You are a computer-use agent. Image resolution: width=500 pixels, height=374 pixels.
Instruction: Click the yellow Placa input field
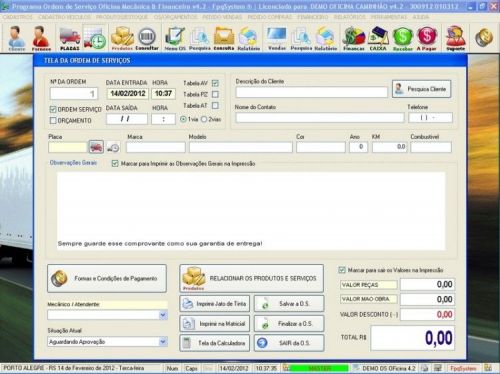coord(68,147)
